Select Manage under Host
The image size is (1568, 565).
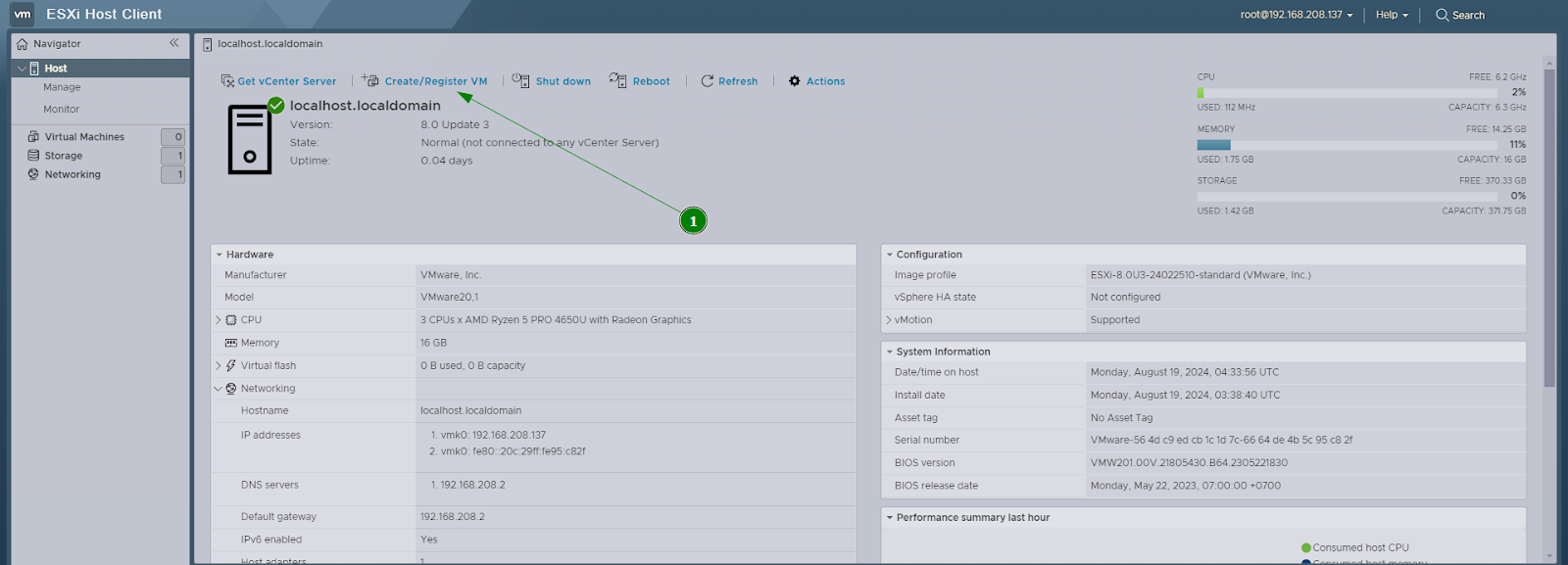62,87
